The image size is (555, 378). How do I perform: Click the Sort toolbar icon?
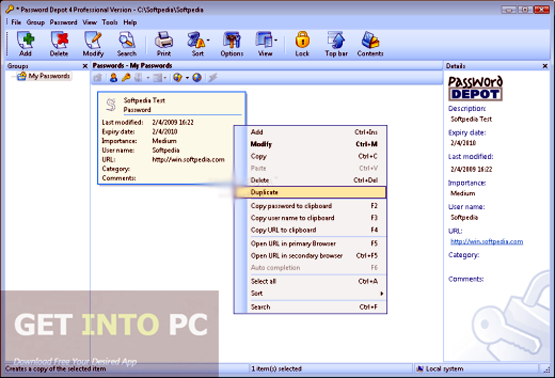(x=196, y=44)
